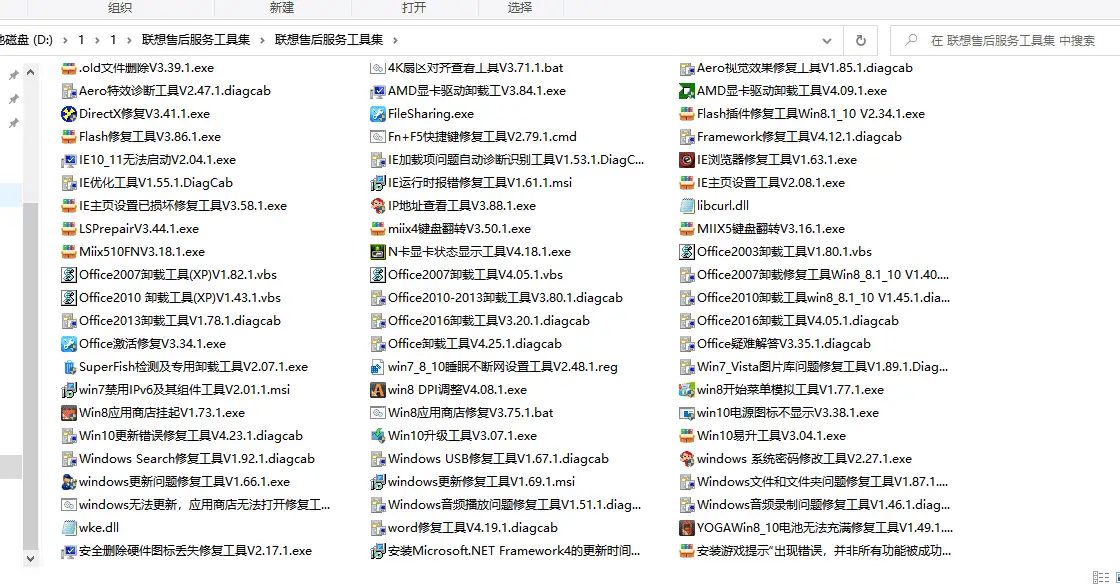Click the N卡显卡状态显示工具V4.18.1.exe icon
Image resolution: width=1120 pixels, height=584 pixels.
coord(378,252)
